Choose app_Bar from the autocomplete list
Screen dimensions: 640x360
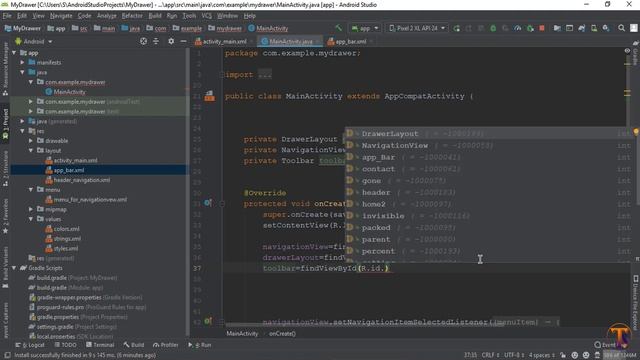(x=488, y=157)
